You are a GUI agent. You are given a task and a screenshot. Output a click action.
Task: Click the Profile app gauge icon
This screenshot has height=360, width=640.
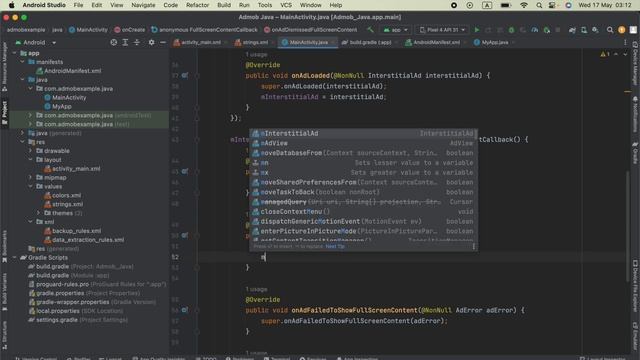point(535,30)
